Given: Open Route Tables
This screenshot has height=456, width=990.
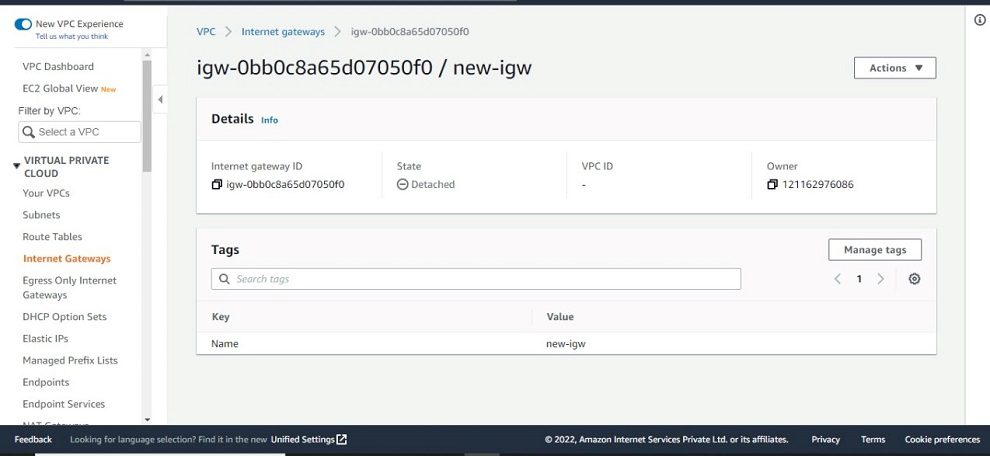Looking at the screenshot, I should 52,237.
